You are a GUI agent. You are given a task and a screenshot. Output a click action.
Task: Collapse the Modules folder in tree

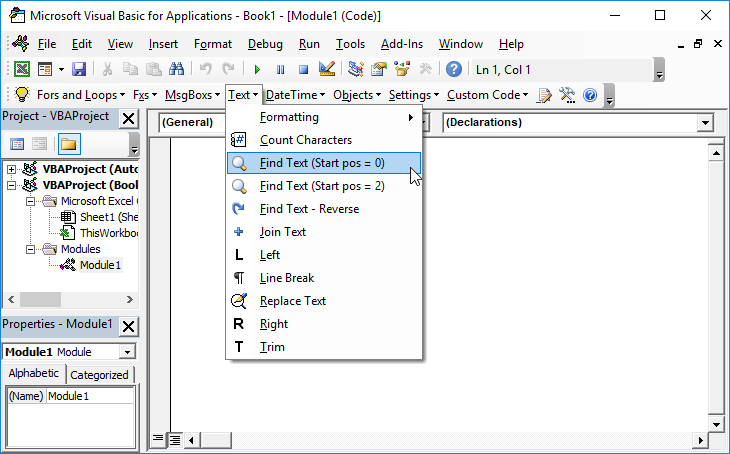point(32,249)
